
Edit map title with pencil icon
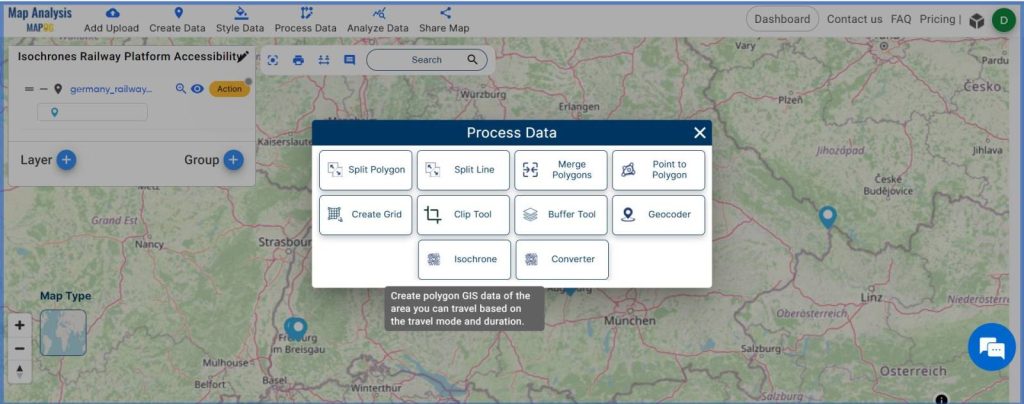[244, 57]
